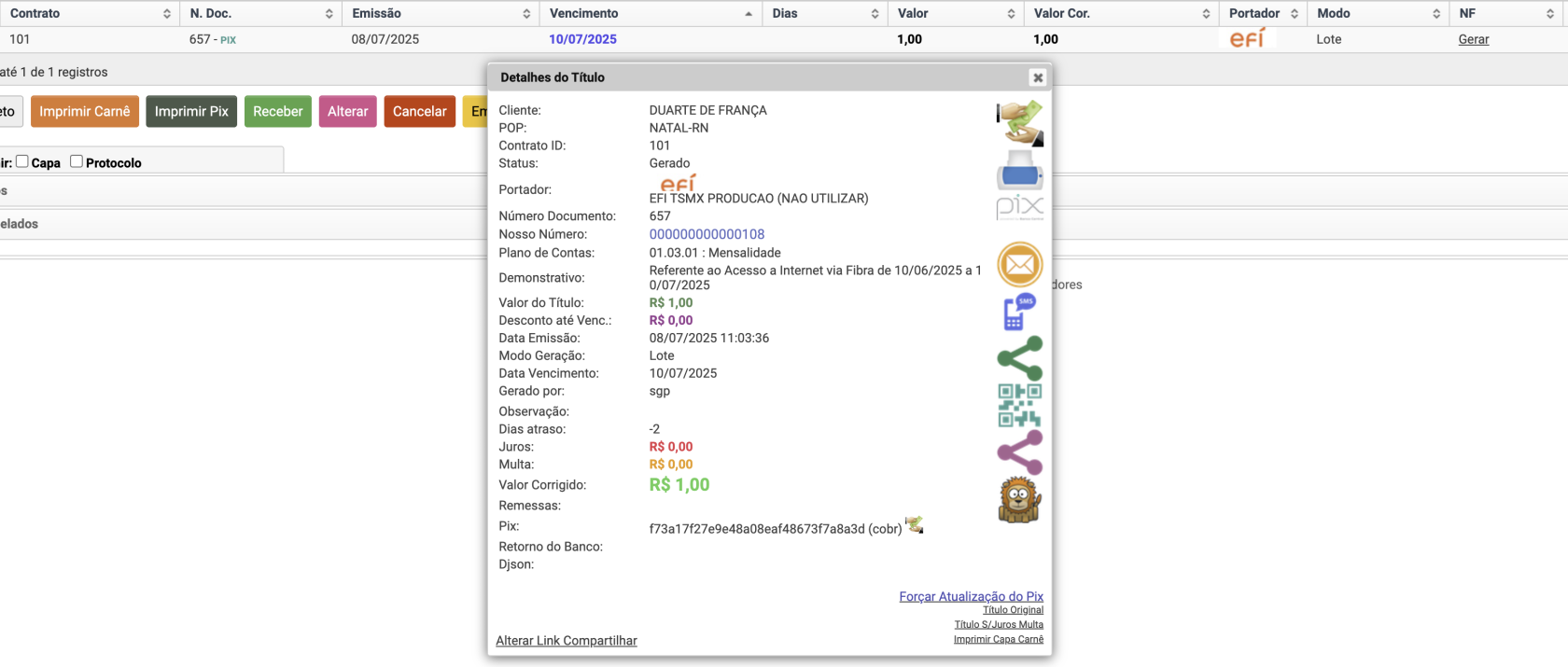Sort by the Valor Cor. column
Image resolution: width=1568 pixels, height=667 pixels.
pyautogui.click(x=1061, y=13)
